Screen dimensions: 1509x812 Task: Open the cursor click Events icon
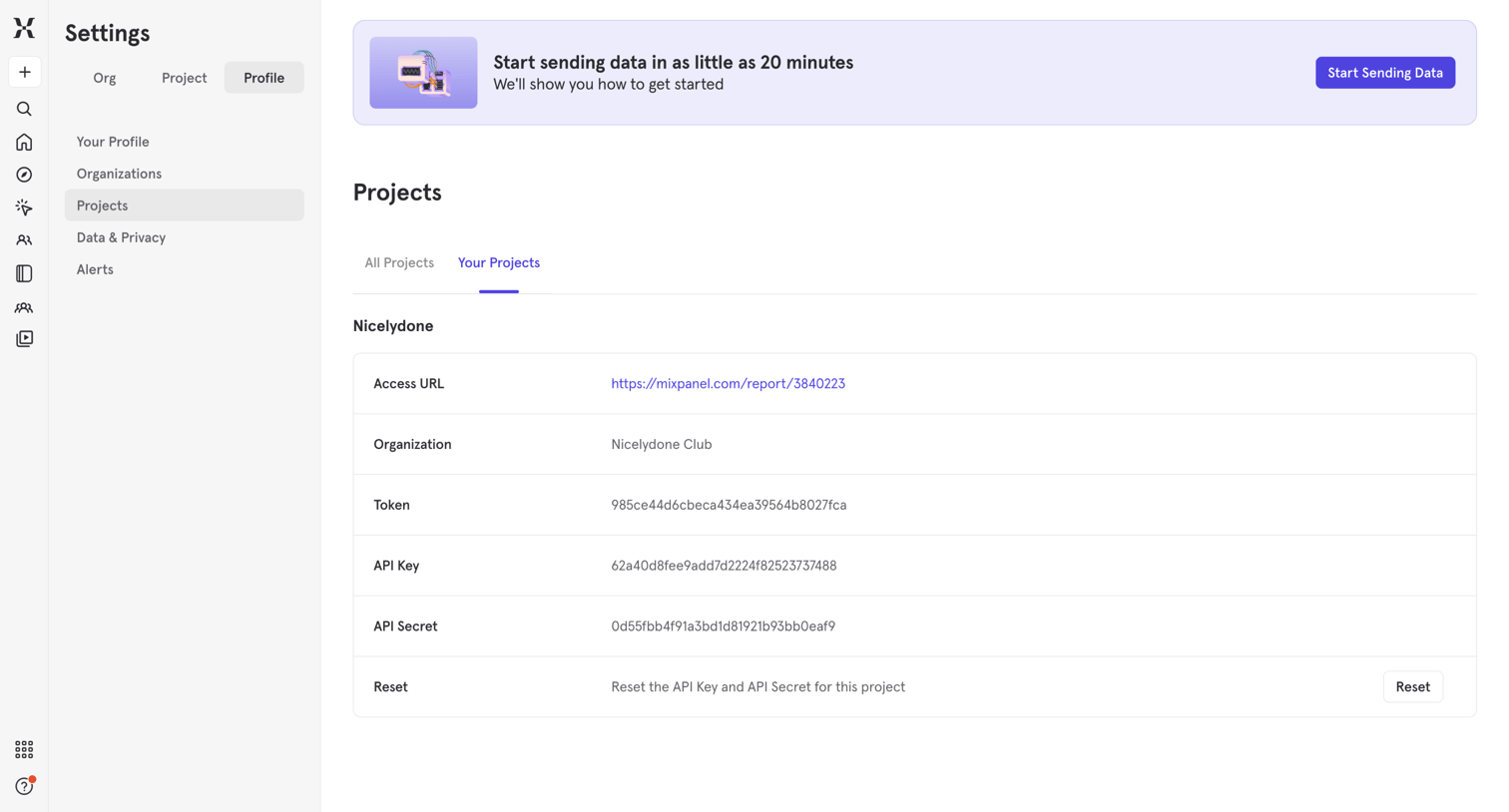24,207
